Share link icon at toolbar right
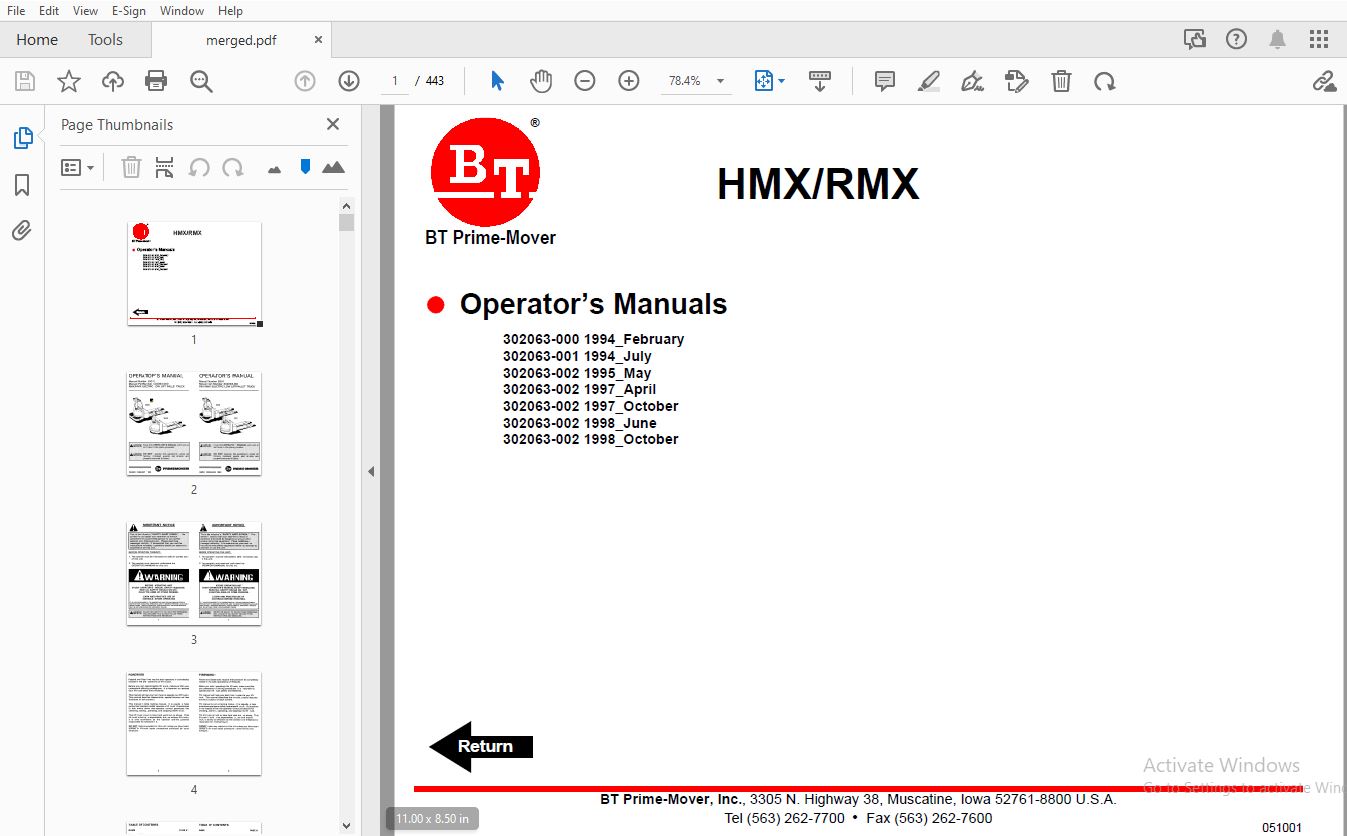 pyautogui.click(x=1324, y=81)
